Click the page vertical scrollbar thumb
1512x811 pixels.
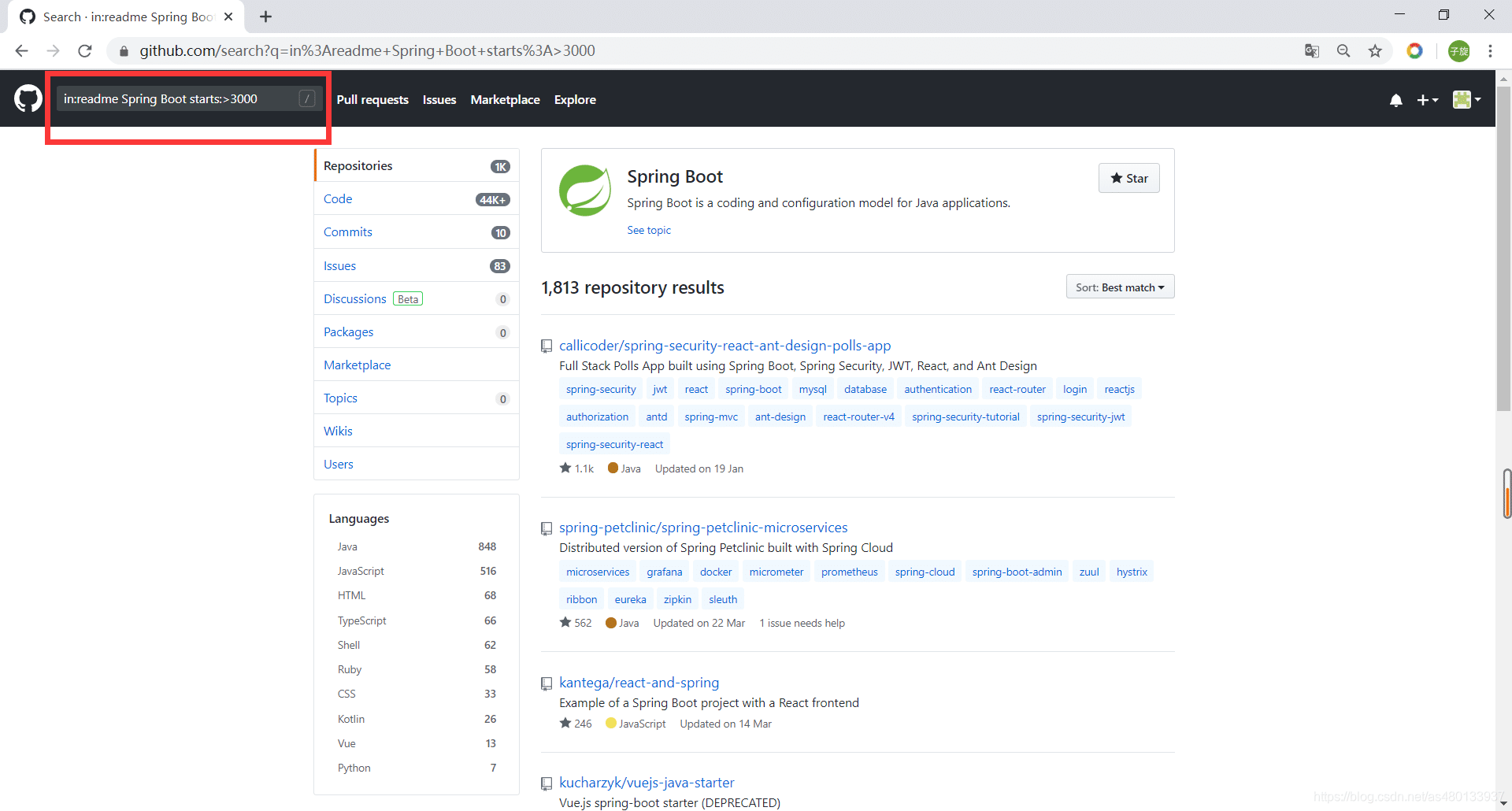click(x=1503, y=248)
